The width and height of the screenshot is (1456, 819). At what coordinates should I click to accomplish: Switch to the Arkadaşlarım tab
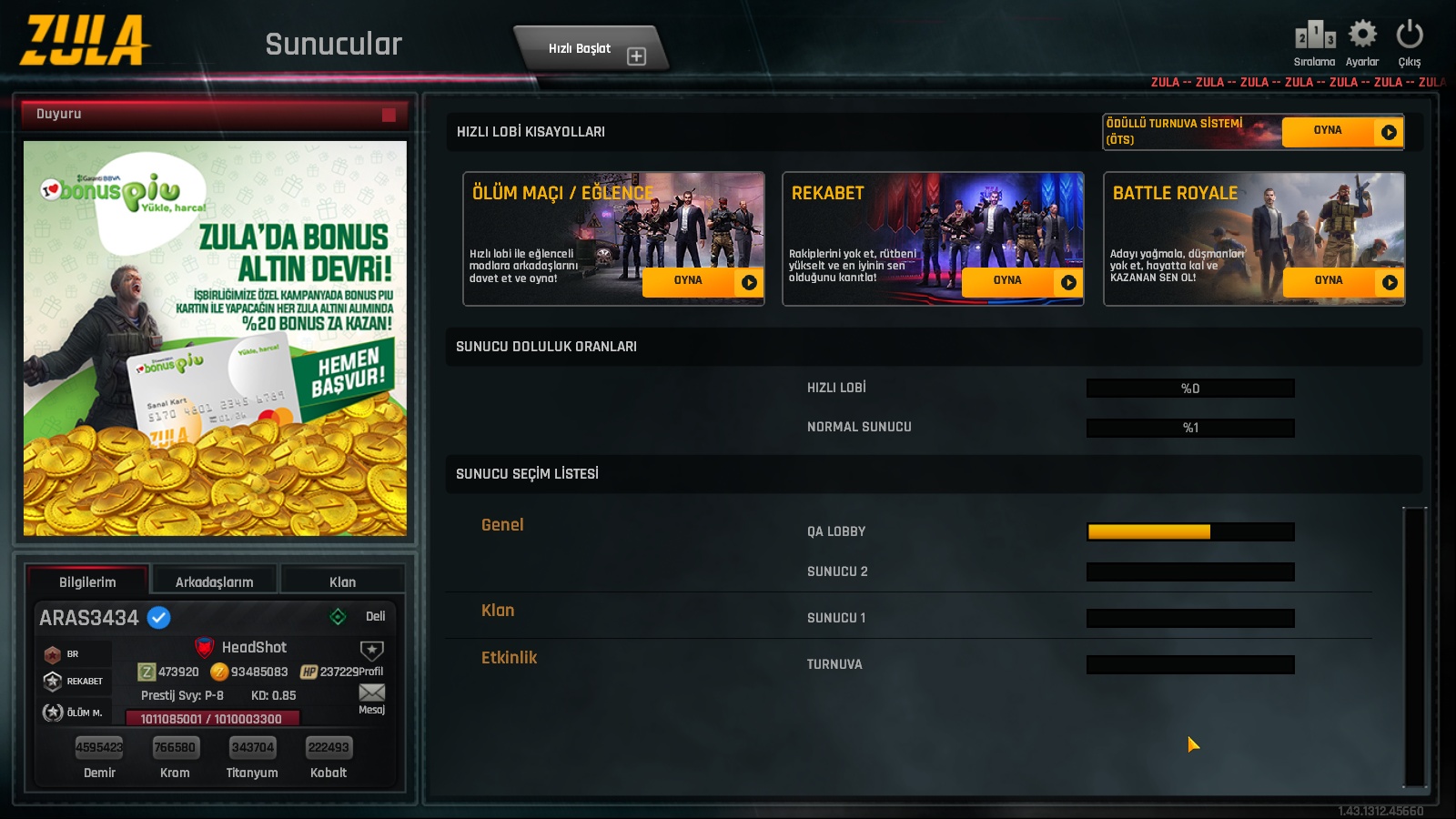click(214, 581)
